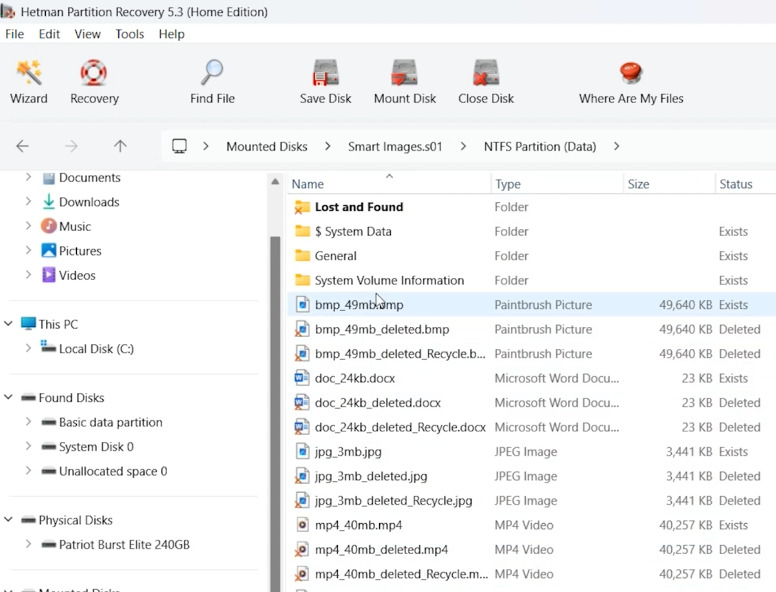Expand the Music tree node
This screenshot has height=592, width=776.
coord(28,226)
